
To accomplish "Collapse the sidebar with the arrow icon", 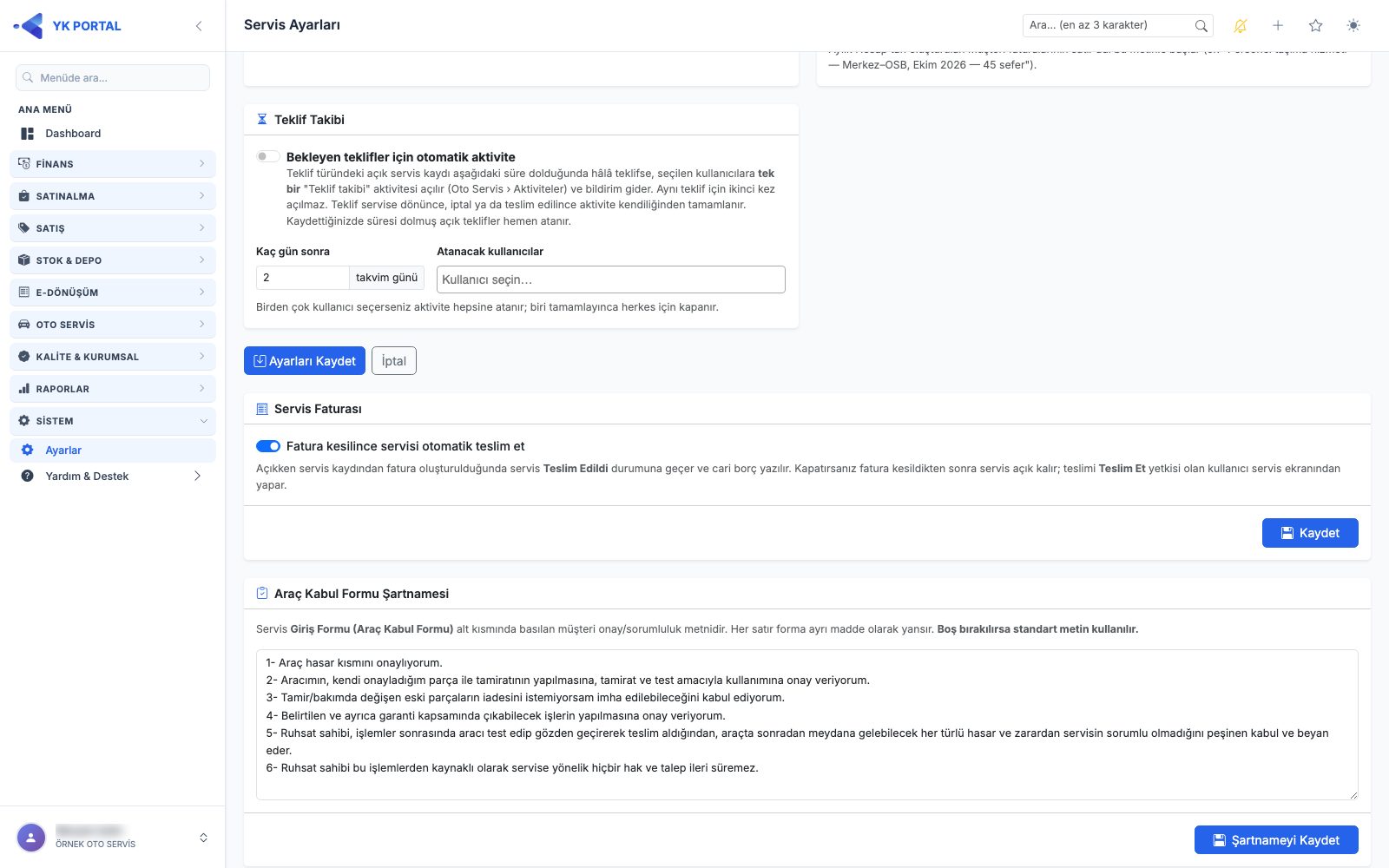I will click(199, 26).
